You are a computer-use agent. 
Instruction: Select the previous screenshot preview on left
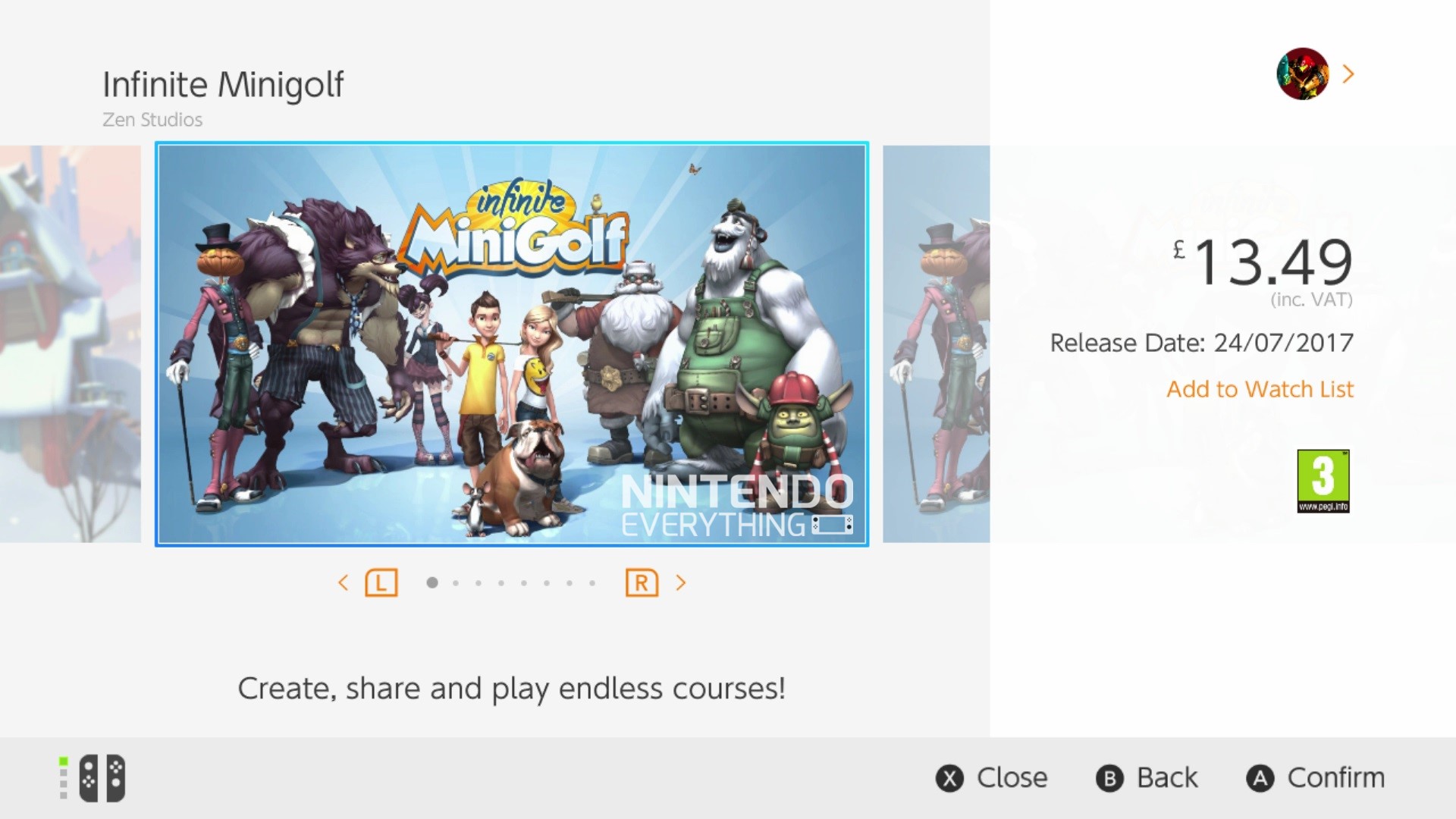[x=70, y=344]
